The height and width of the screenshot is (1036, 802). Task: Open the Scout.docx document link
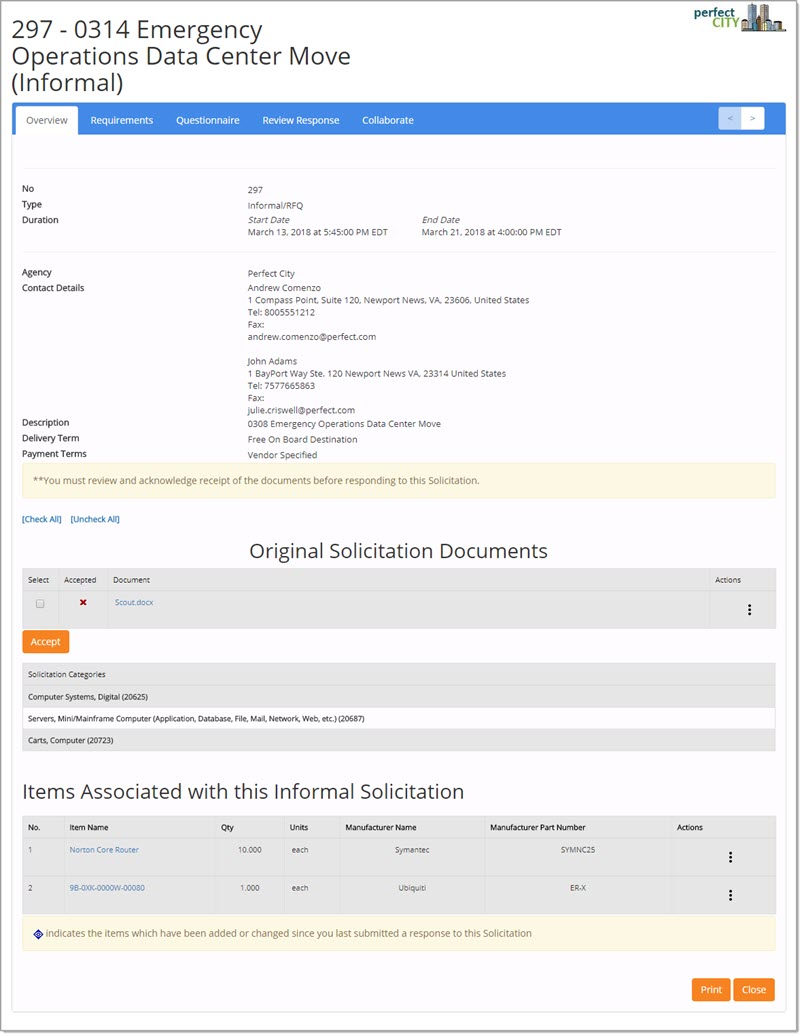[x=134, y=603]
